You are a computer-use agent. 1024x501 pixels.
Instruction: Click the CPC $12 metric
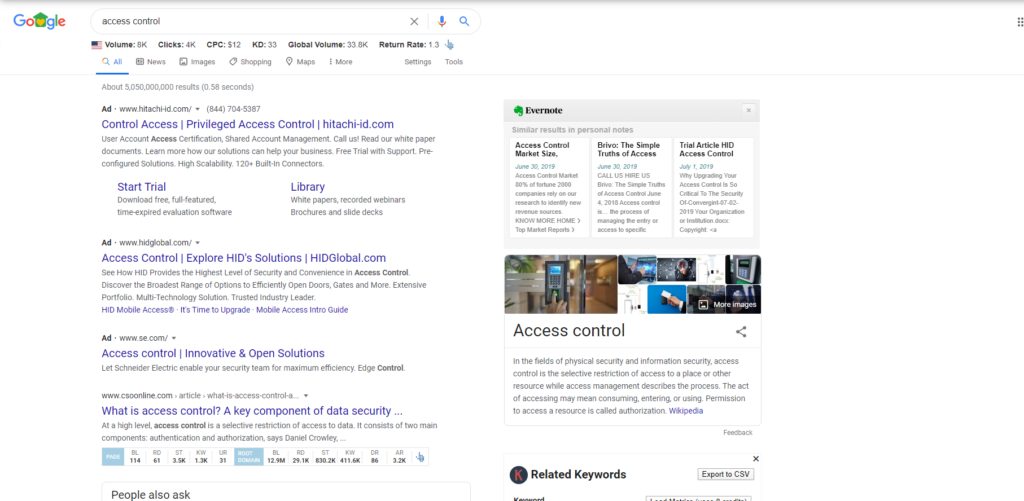[223, 45]
